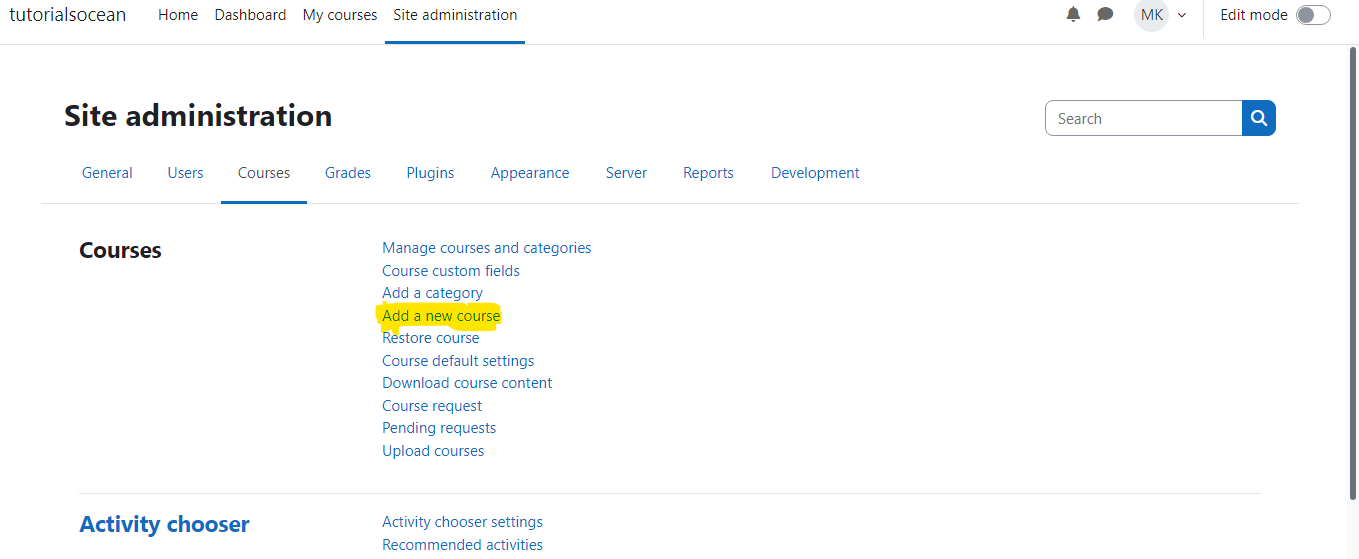The height and width of the screenshot is (559, 1359).
Task: Switch to the Users tab
Action: click(185, 173)
